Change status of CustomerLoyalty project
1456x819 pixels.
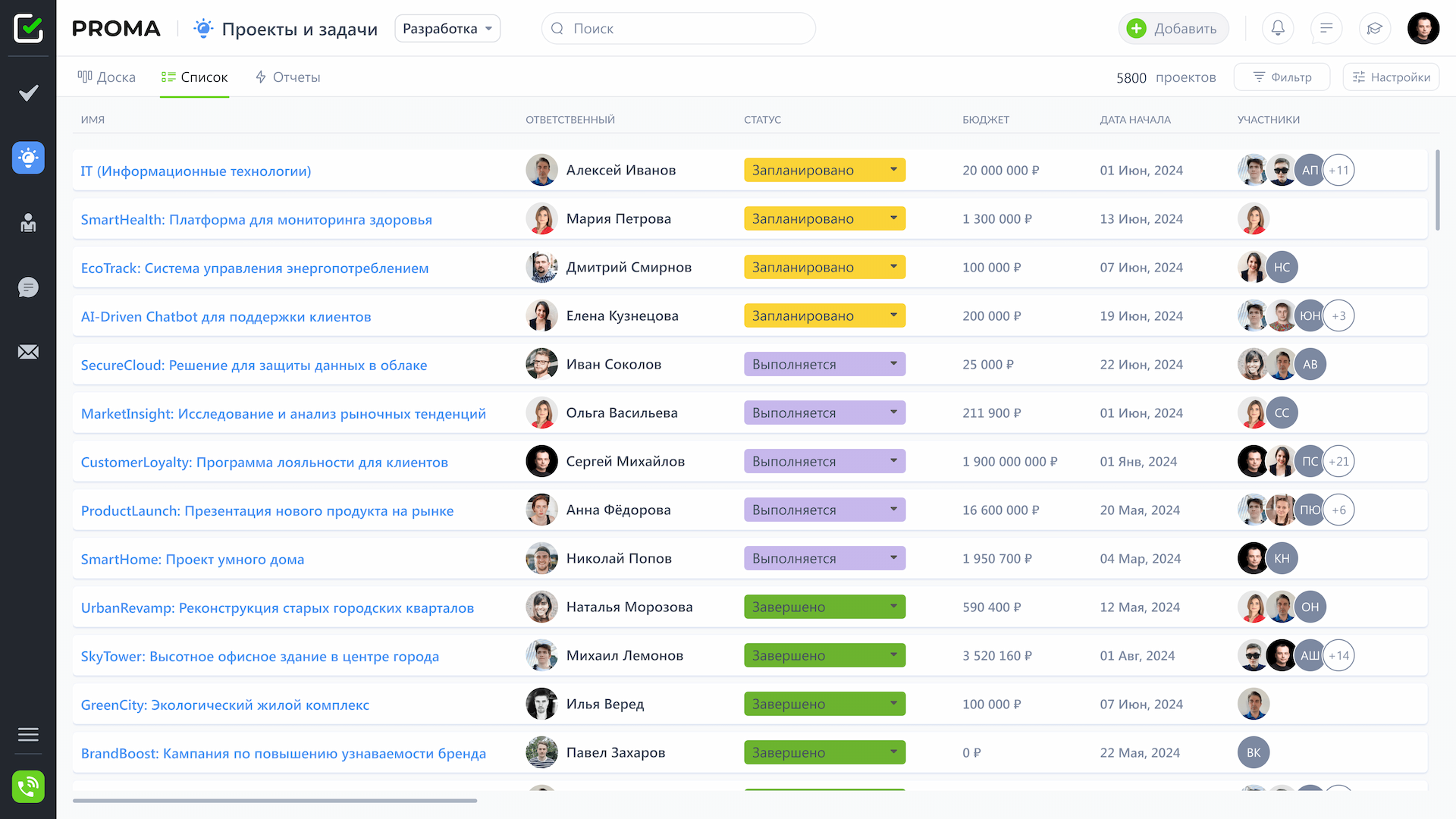pos(824,461)
